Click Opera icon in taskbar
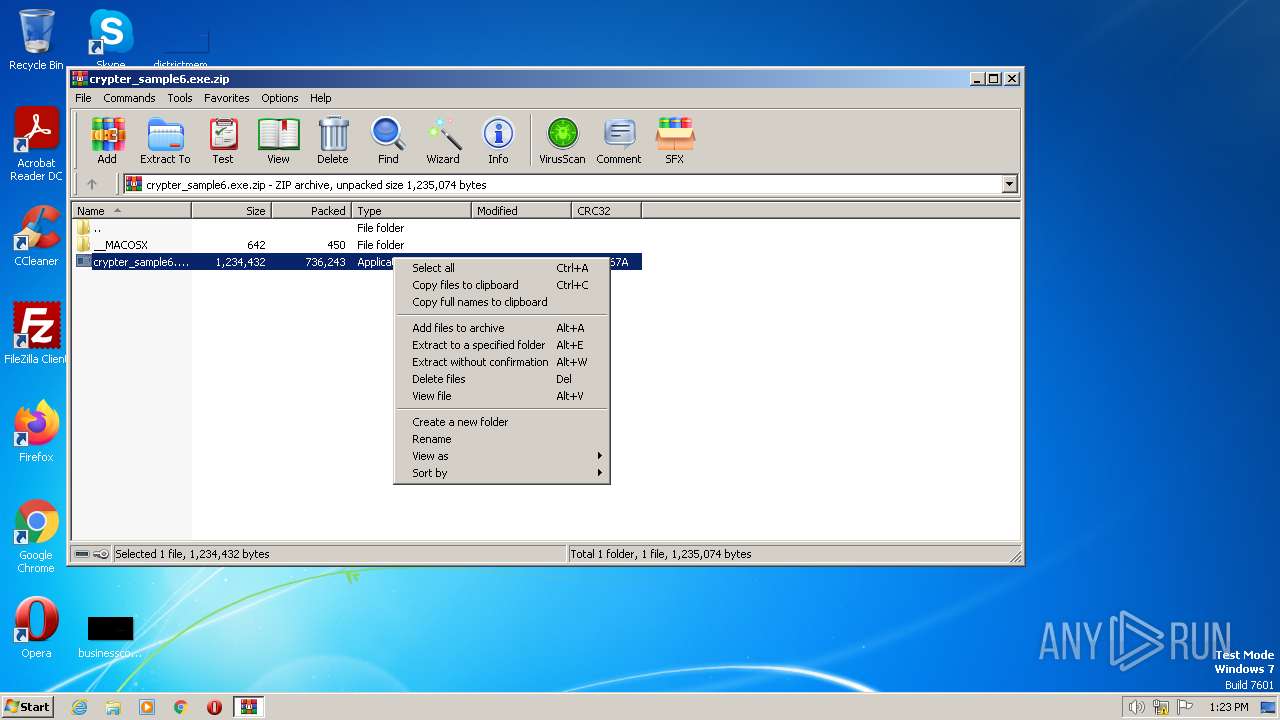The height and width of the screenshot is (720, 1280). coord(214,707)
